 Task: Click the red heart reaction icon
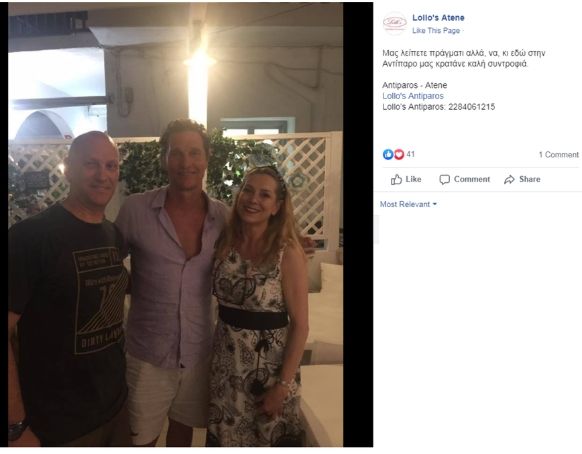tap(399, 154)
